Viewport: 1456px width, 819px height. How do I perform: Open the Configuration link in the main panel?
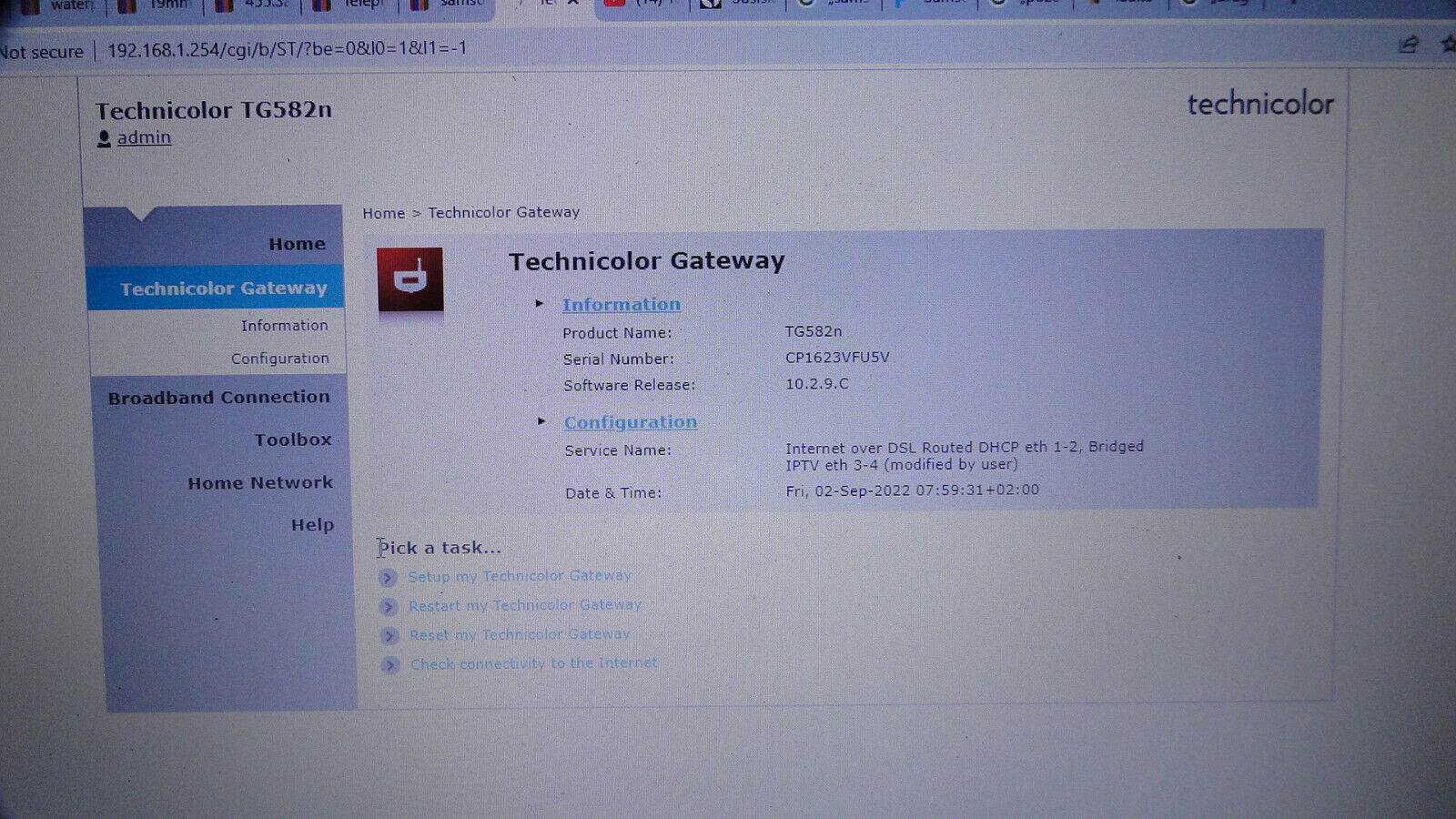[x=631, y=421]
